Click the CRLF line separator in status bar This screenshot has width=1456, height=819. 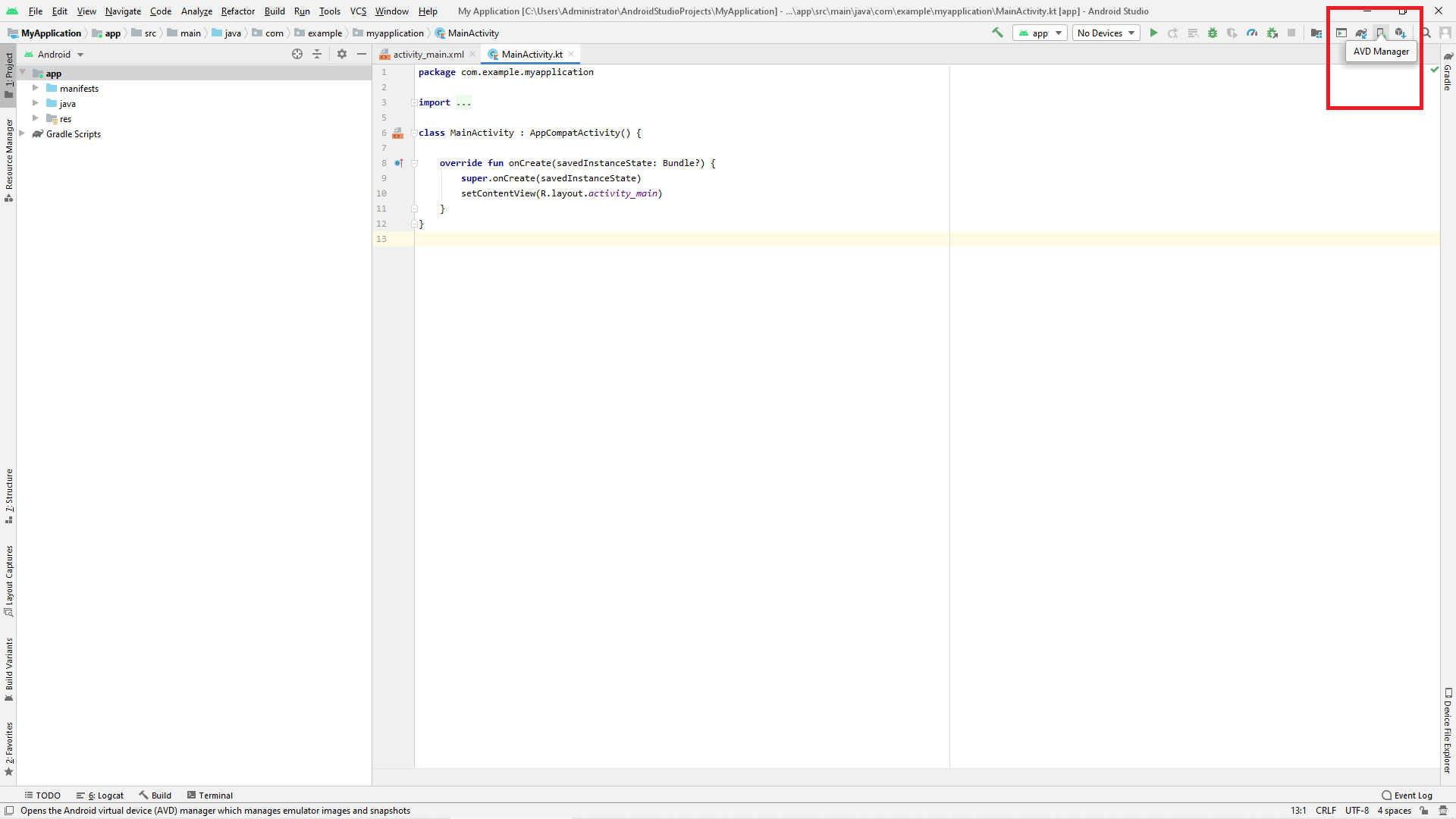click(1326, 810)
